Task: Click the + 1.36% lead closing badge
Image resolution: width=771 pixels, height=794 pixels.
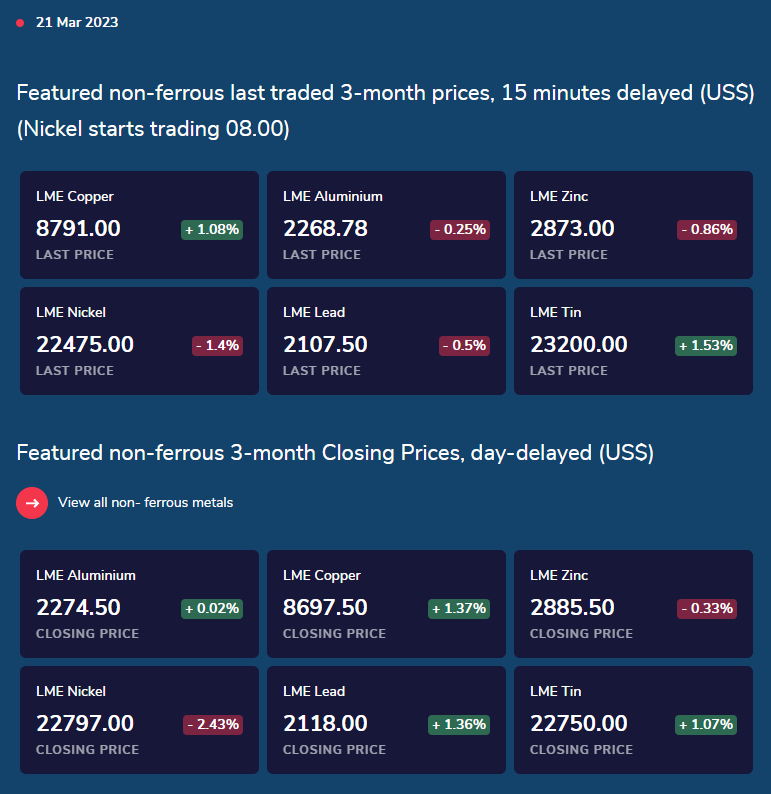Action: coord(459,724)
